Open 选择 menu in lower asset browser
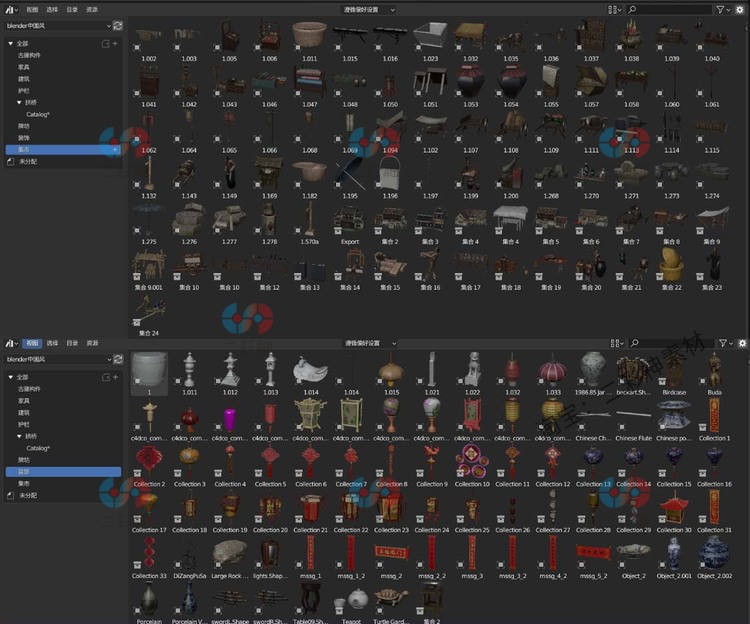The width and height of the screenshot is (750, 624). tap(52, 343)
